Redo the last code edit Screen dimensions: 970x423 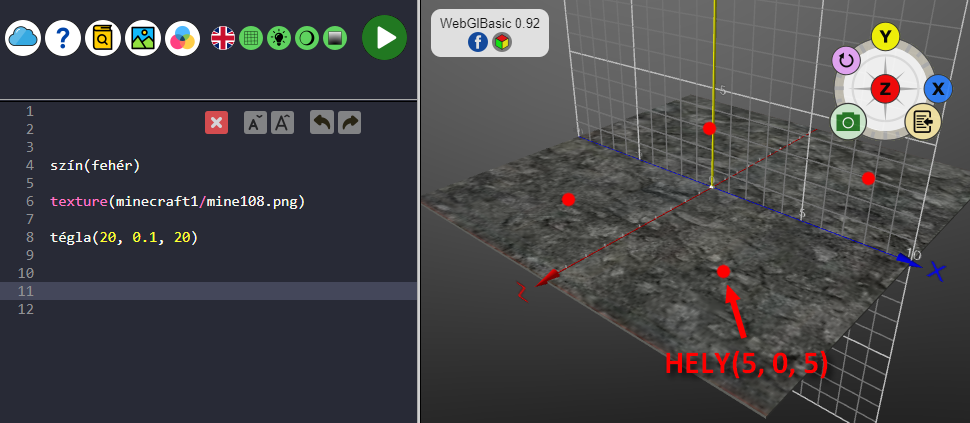pos(349,122)
